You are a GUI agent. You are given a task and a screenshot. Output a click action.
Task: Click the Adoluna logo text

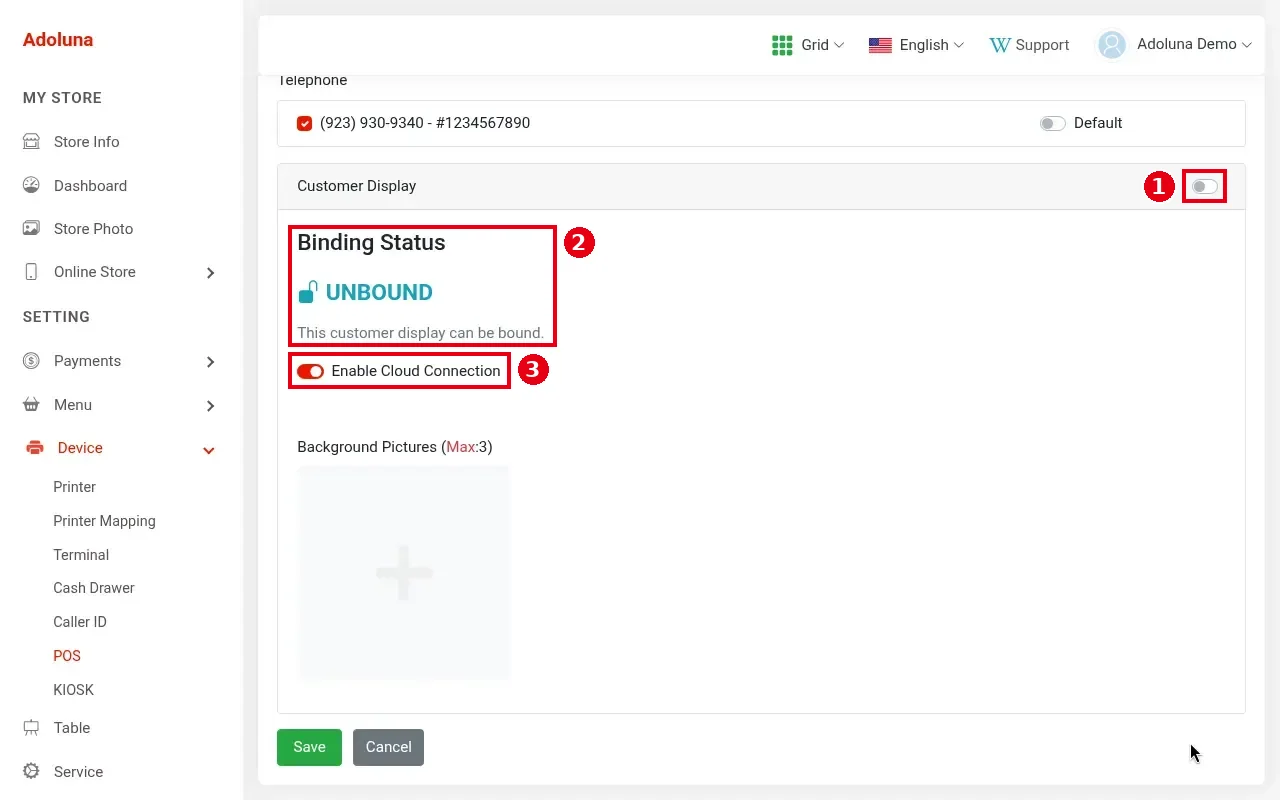58,40
